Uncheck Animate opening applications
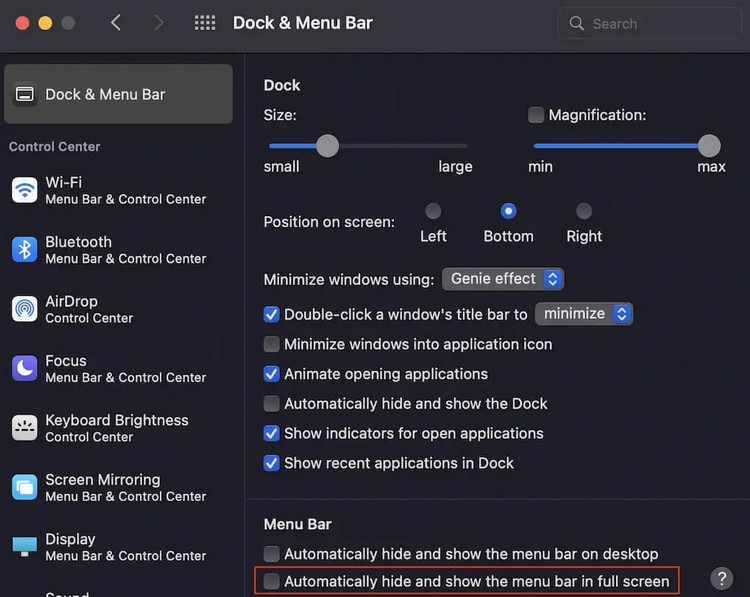Screen dimensions: 750x597 coord(271,374)
